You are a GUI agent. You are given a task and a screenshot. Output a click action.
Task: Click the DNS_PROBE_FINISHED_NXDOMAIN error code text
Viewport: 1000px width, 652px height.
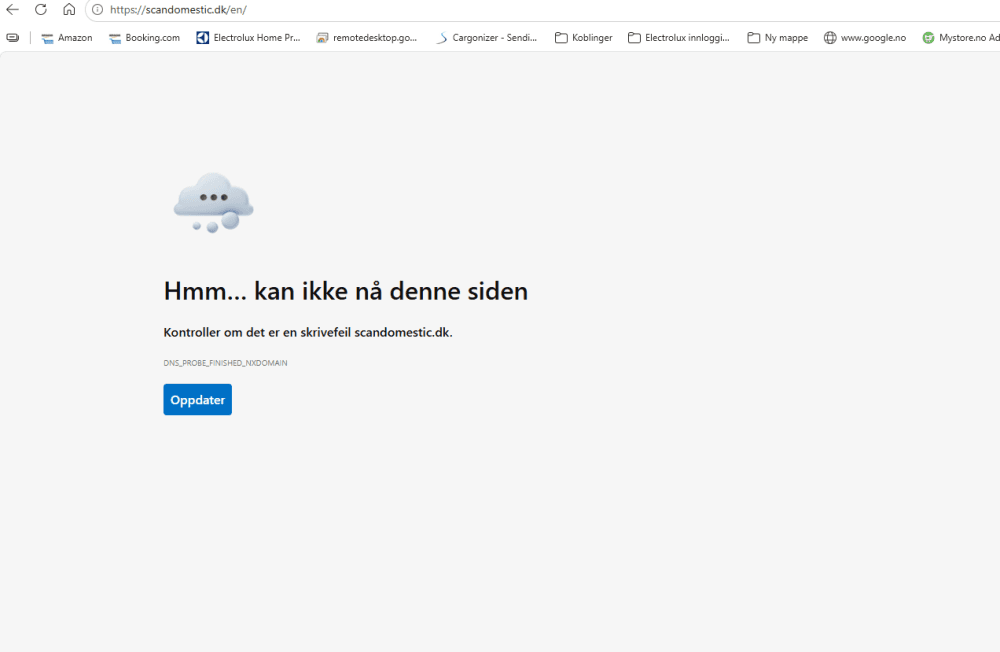[x=225, y=363]
